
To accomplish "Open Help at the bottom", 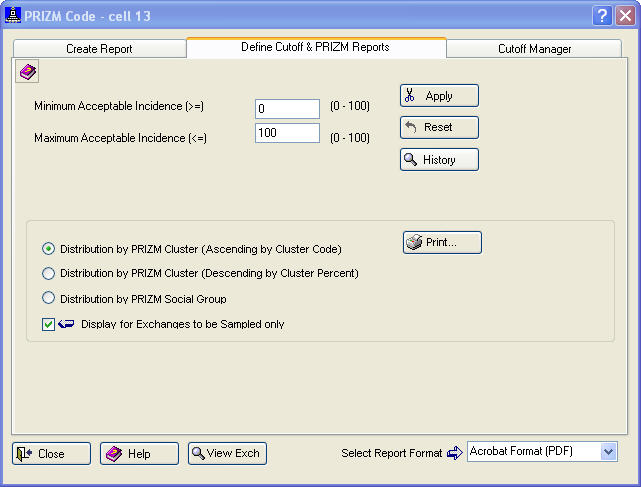I will tap(139, 453).
